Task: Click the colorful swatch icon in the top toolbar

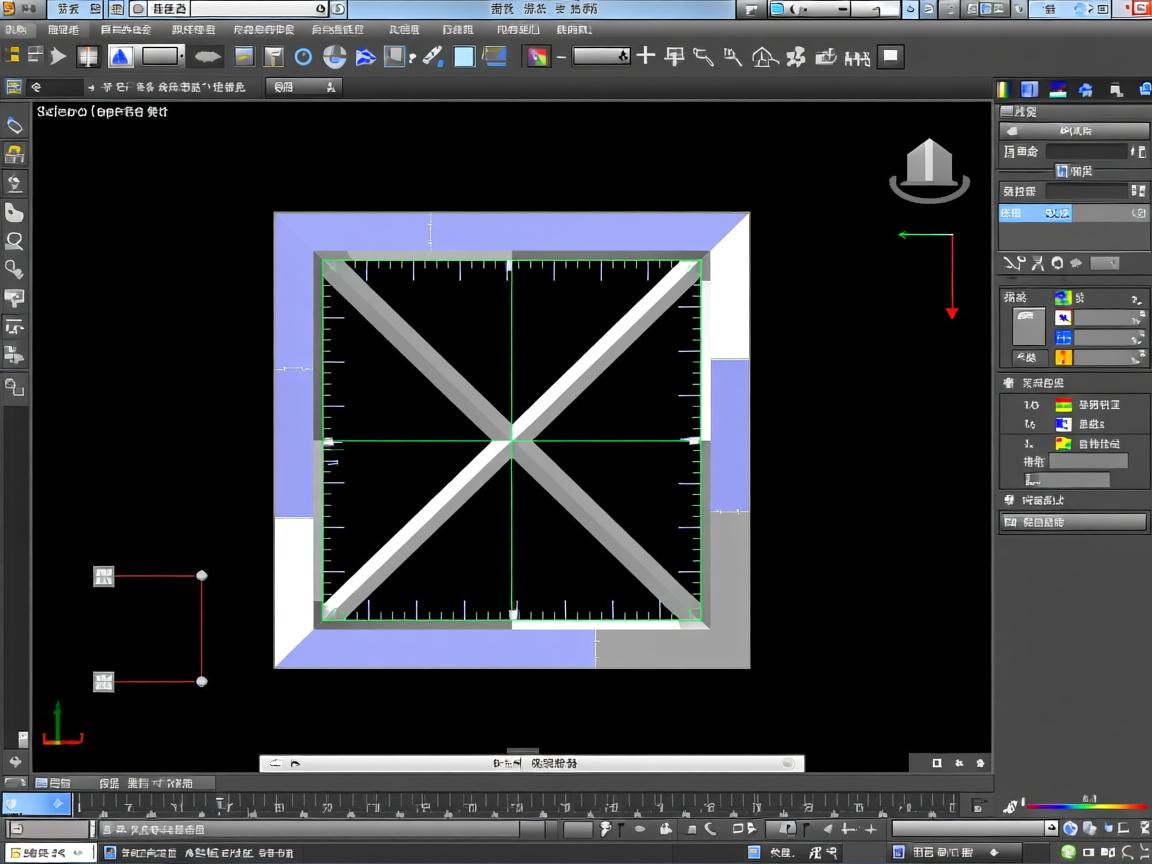Action: (x=538, y=57)
